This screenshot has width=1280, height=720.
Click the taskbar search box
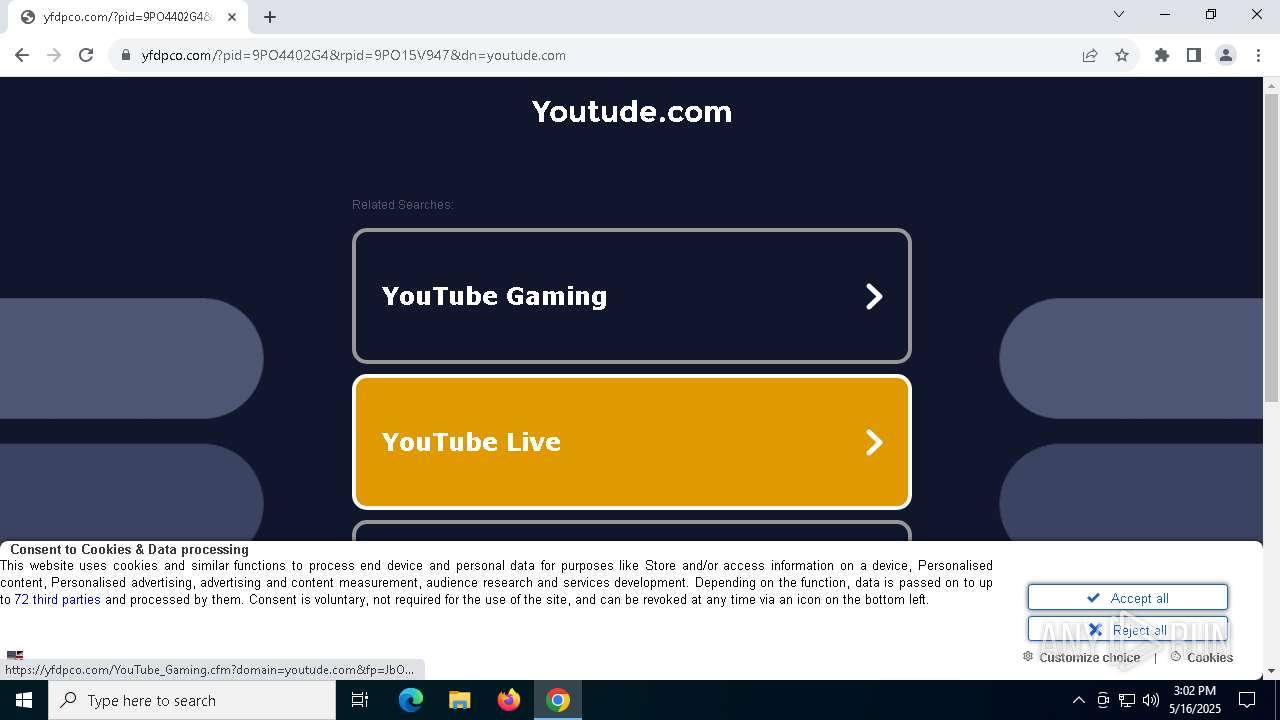[192, 700]
